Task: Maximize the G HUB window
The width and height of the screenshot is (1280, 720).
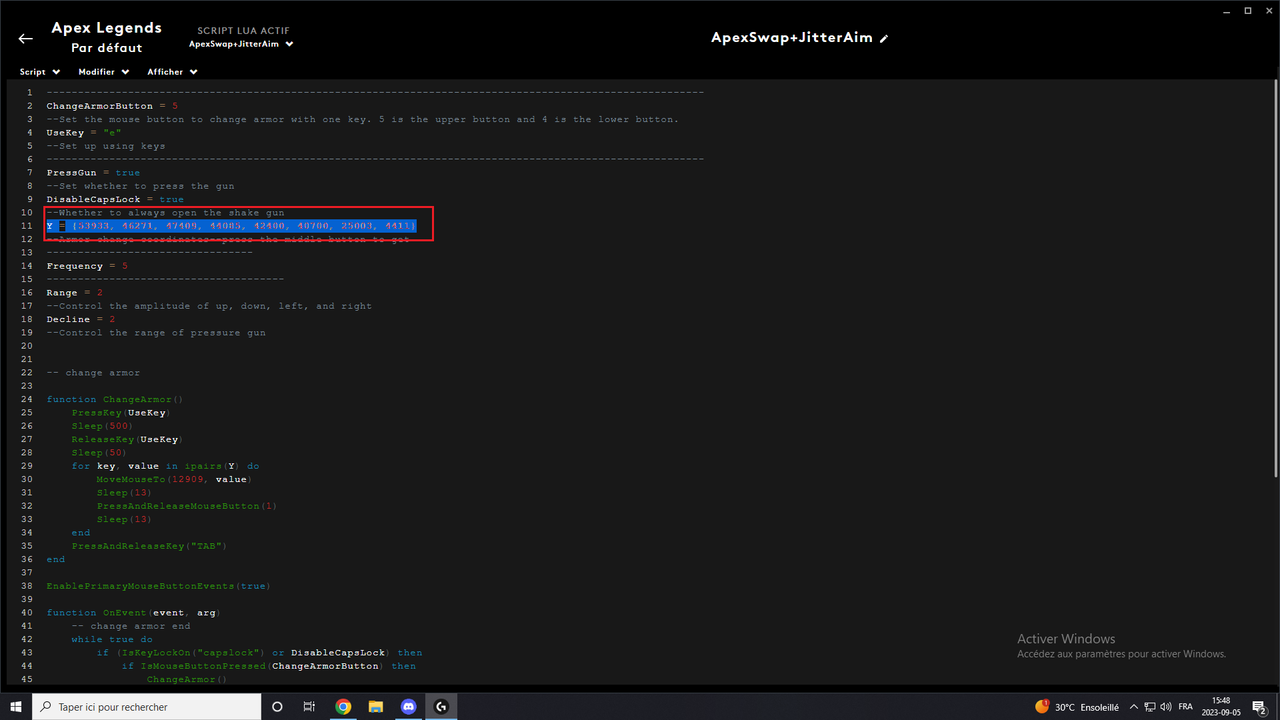Action: 1248,10
